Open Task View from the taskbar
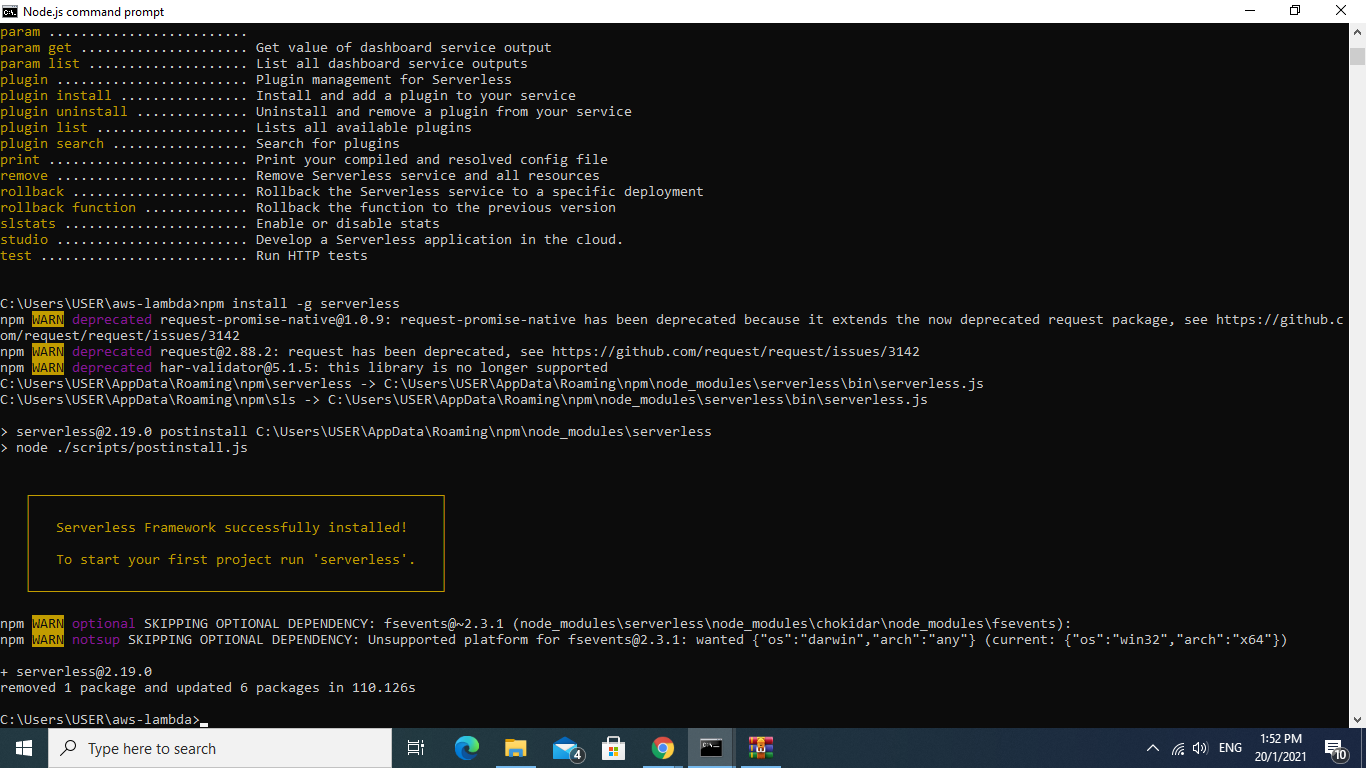1366x768 pixels. coord(416,748)
